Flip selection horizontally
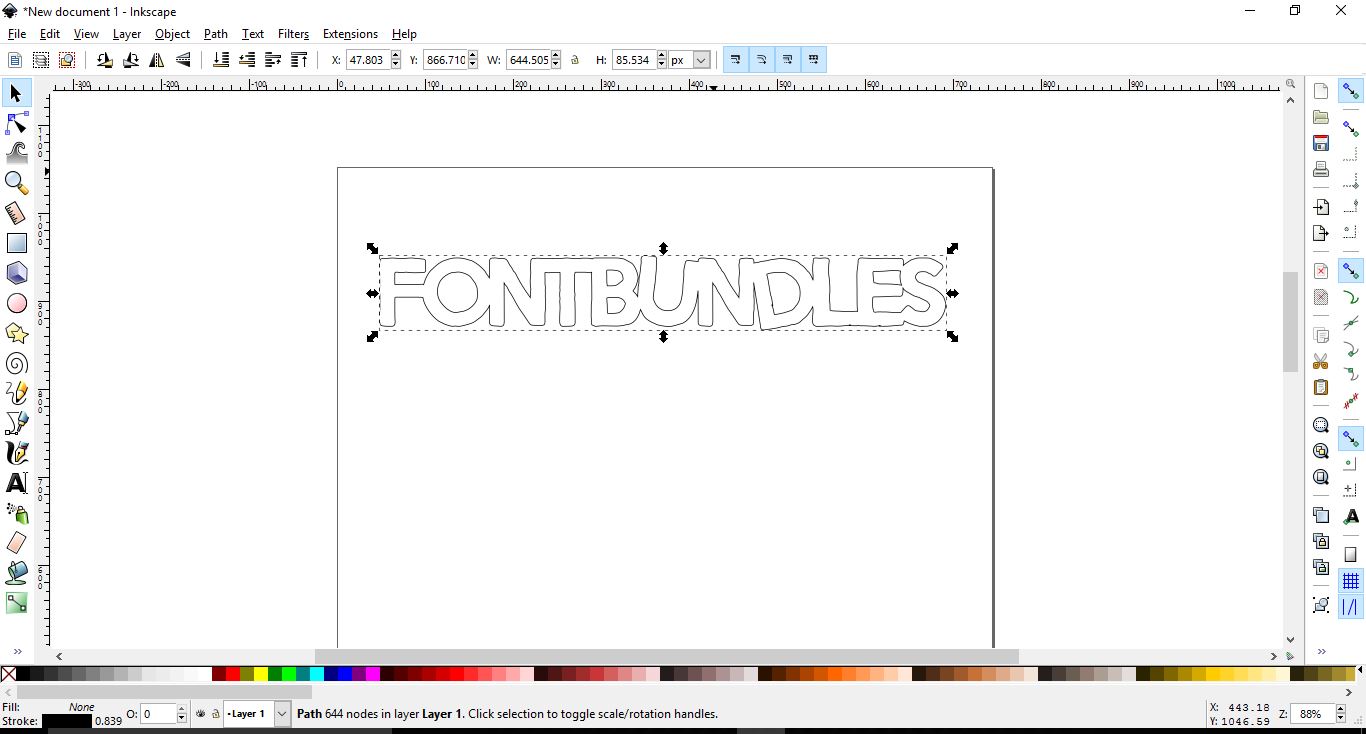Screen dimensions: 1366x734 click(x=157, y=60)
